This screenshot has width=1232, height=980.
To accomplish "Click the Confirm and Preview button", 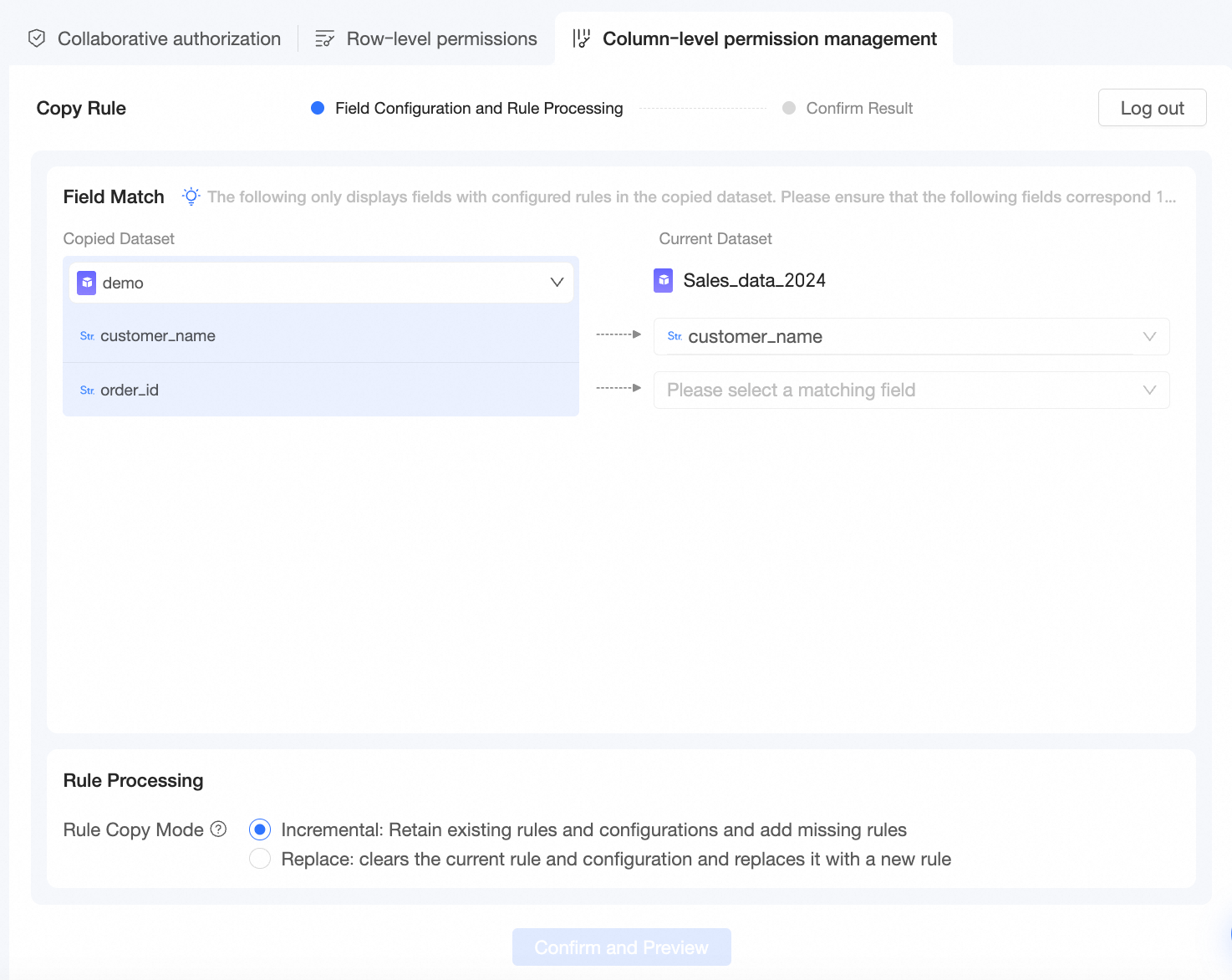I will [621, 947].
